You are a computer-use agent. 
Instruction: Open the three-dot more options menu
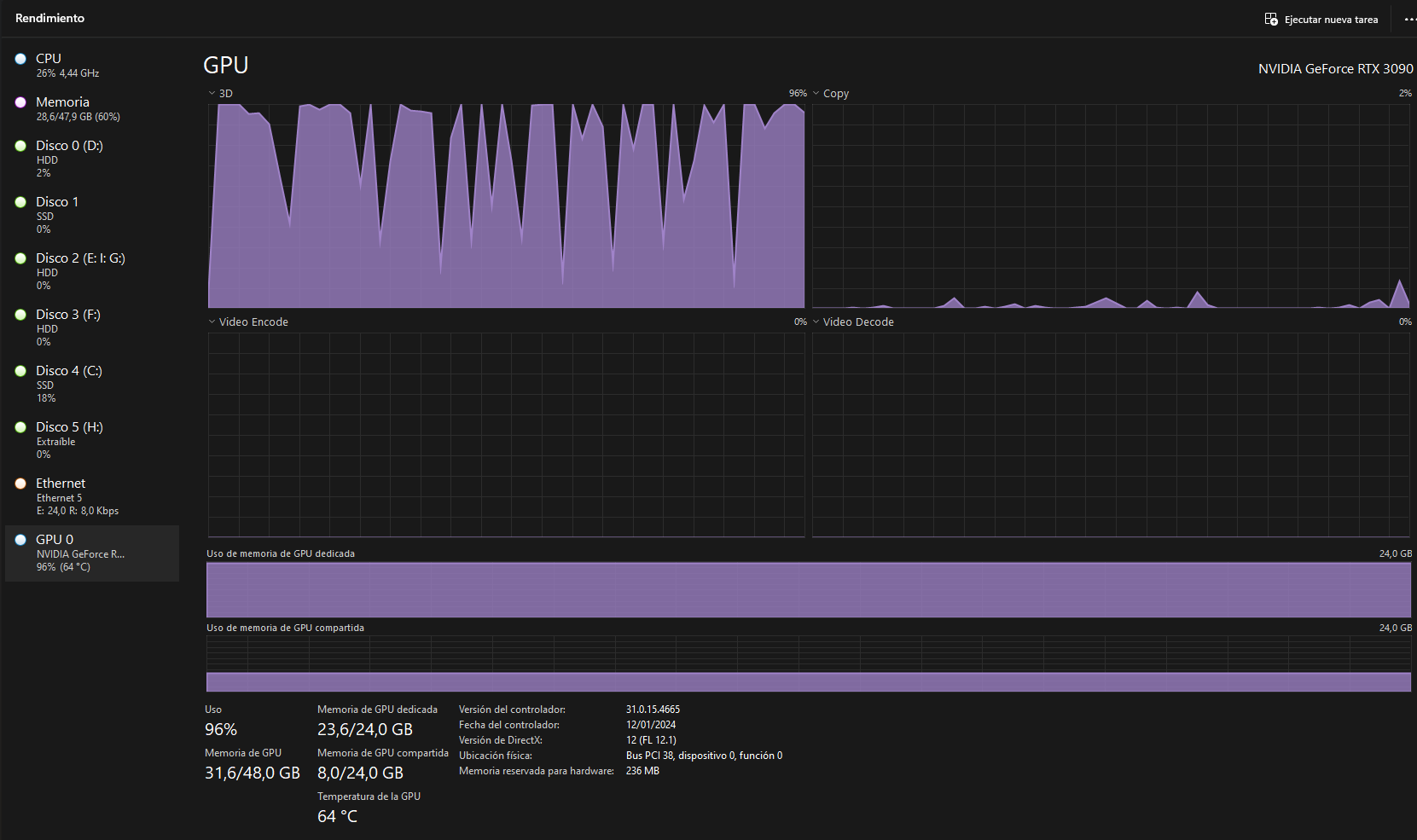pos(1409,19)
